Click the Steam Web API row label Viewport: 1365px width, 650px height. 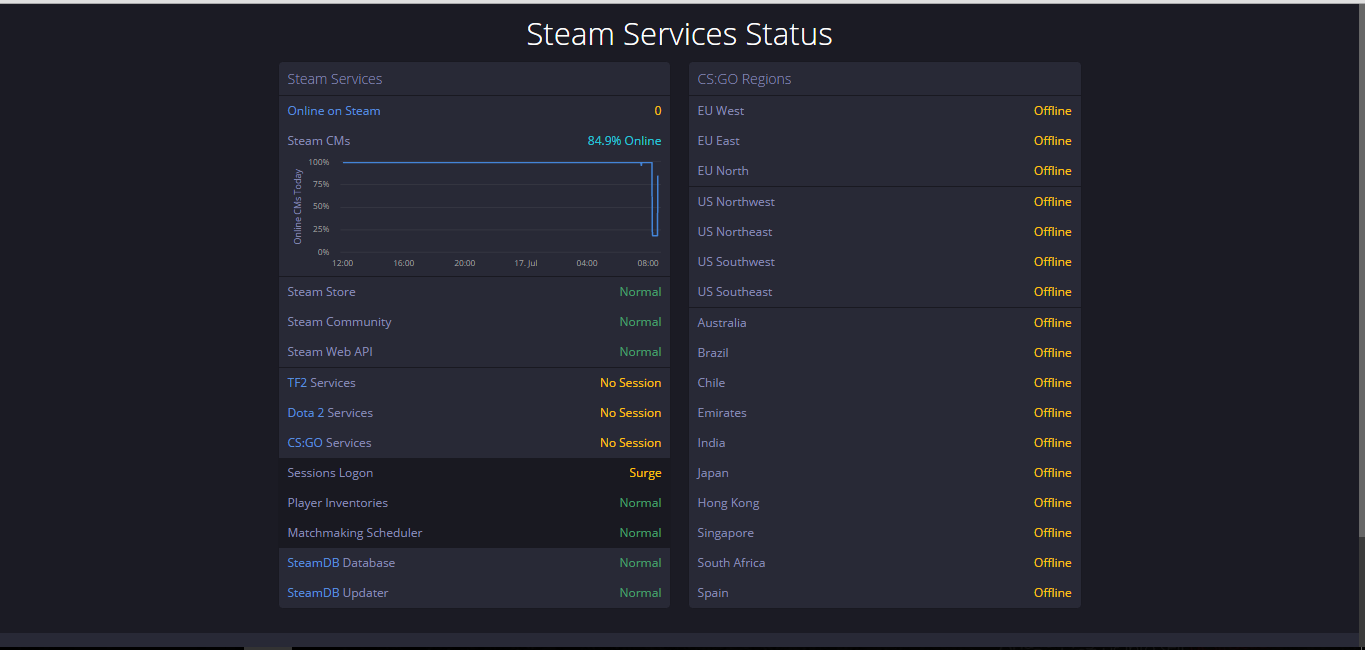click(x=330, y=352)
